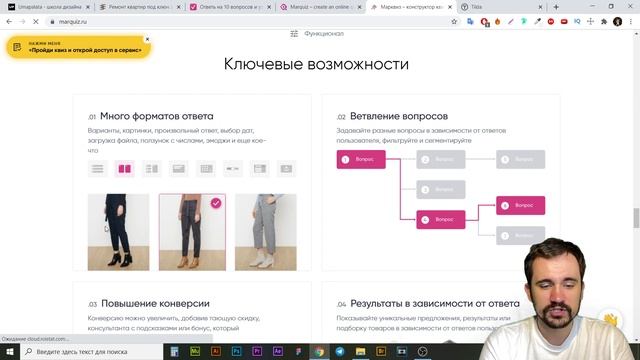Choose the single picture answer format icon
The image size is (640, 360).
(x=179, y=169)
